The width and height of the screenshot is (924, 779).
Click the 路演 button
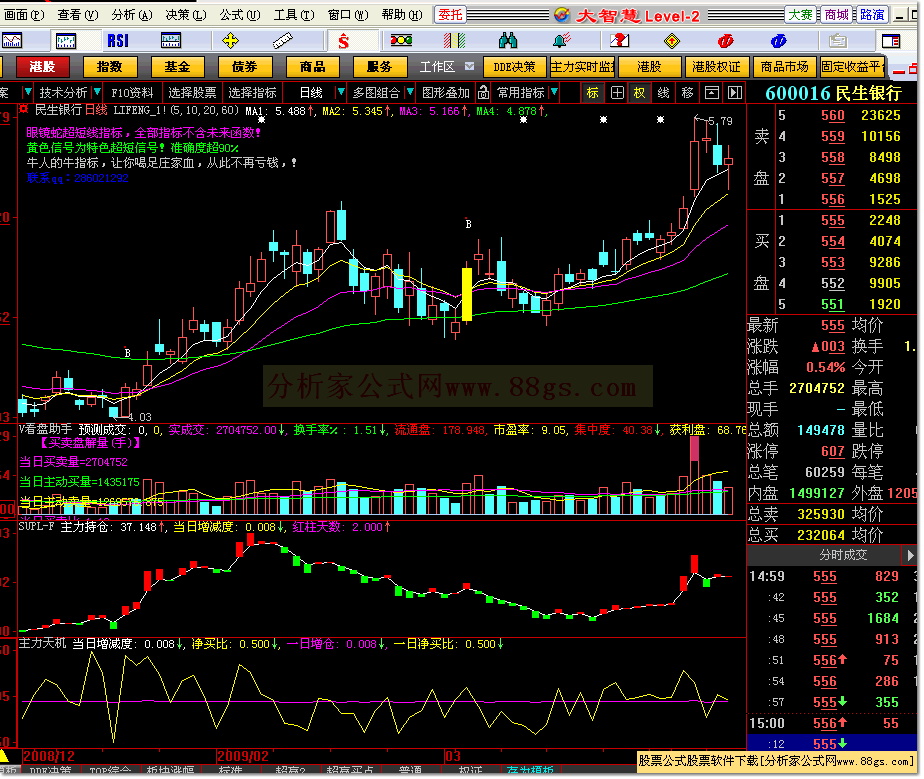872,14
